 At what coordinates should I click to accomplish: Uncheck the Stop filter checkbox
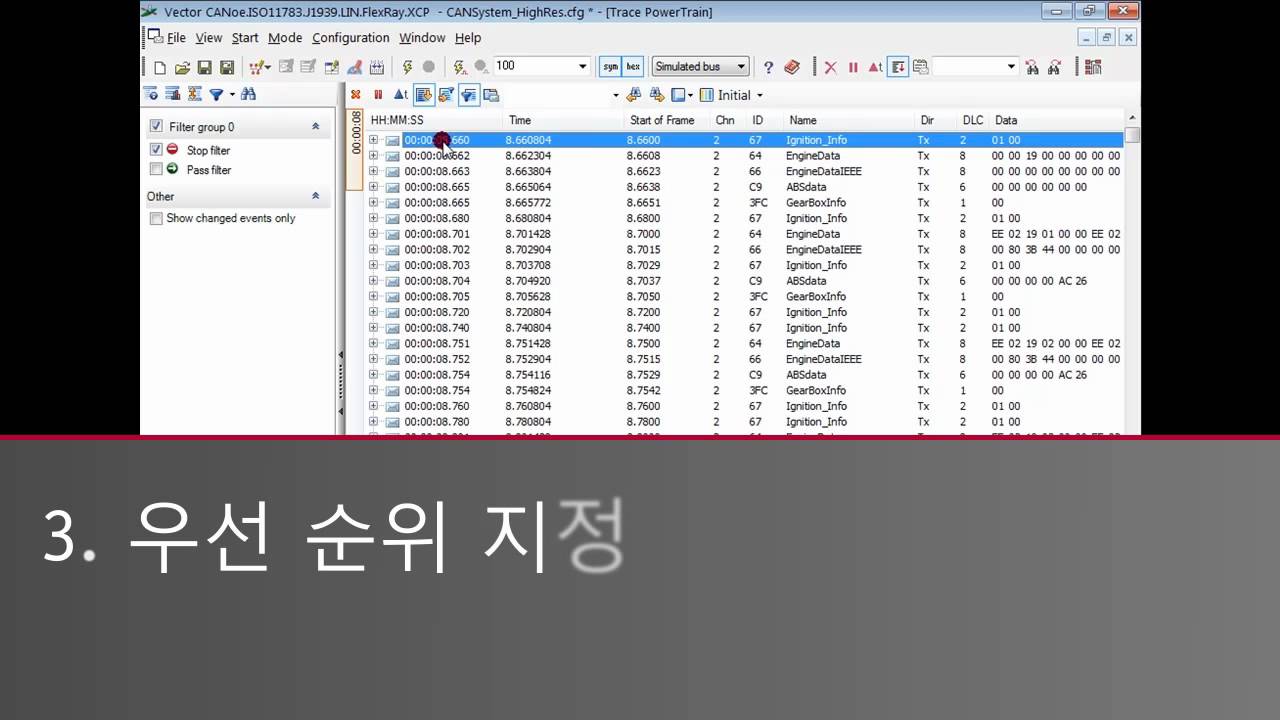pos(156,149)
